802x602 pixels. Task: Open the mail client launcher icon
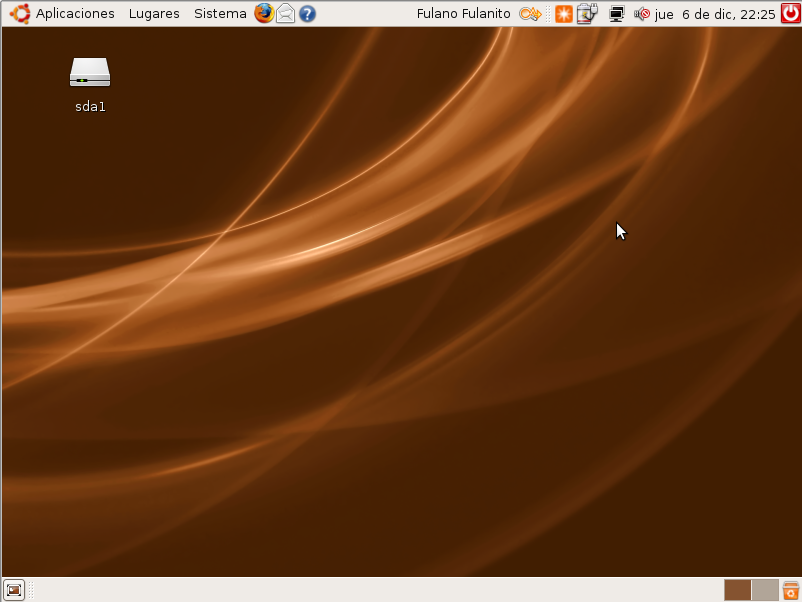tap(285, 14)
